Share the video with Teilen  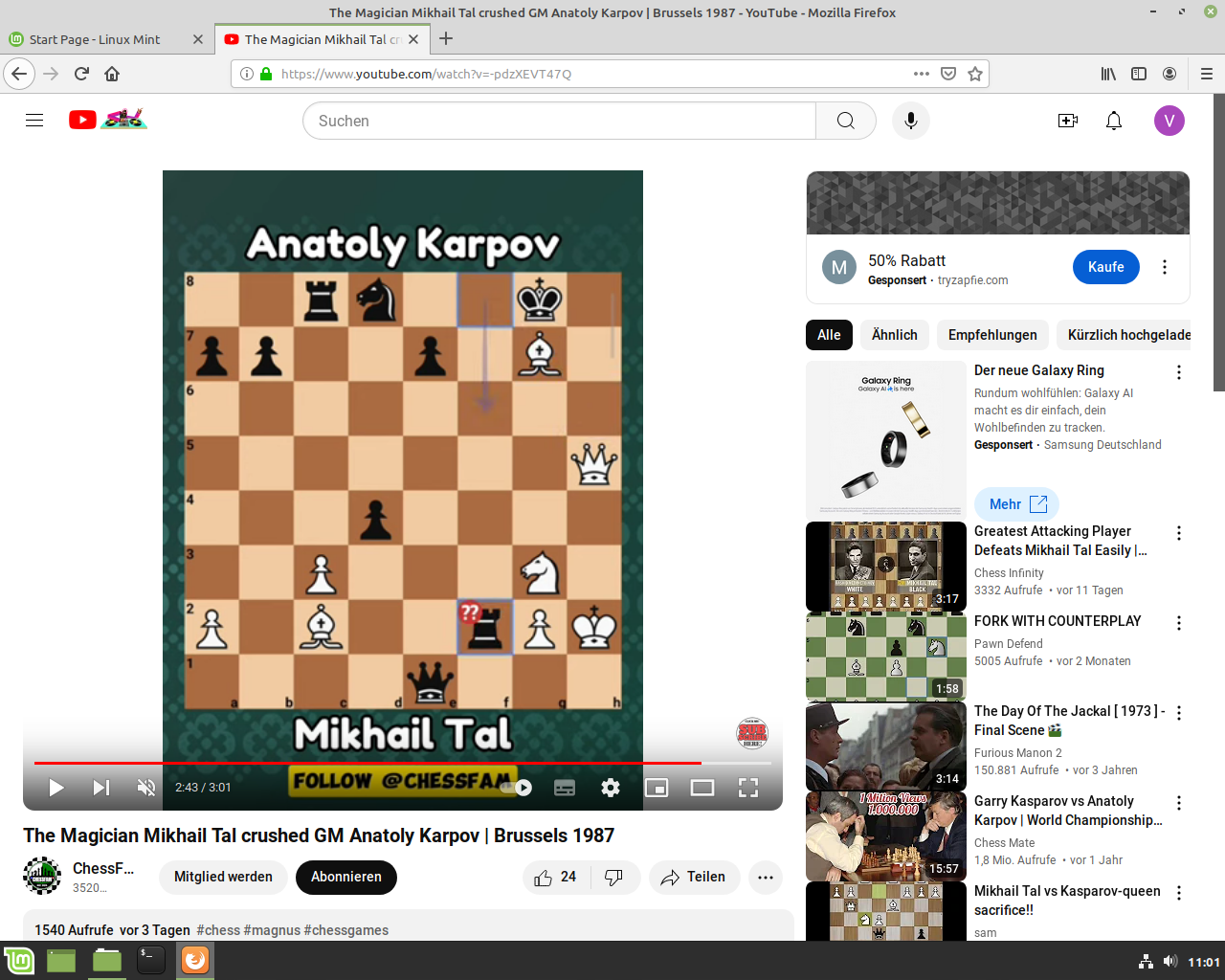(x=694, y=878)
